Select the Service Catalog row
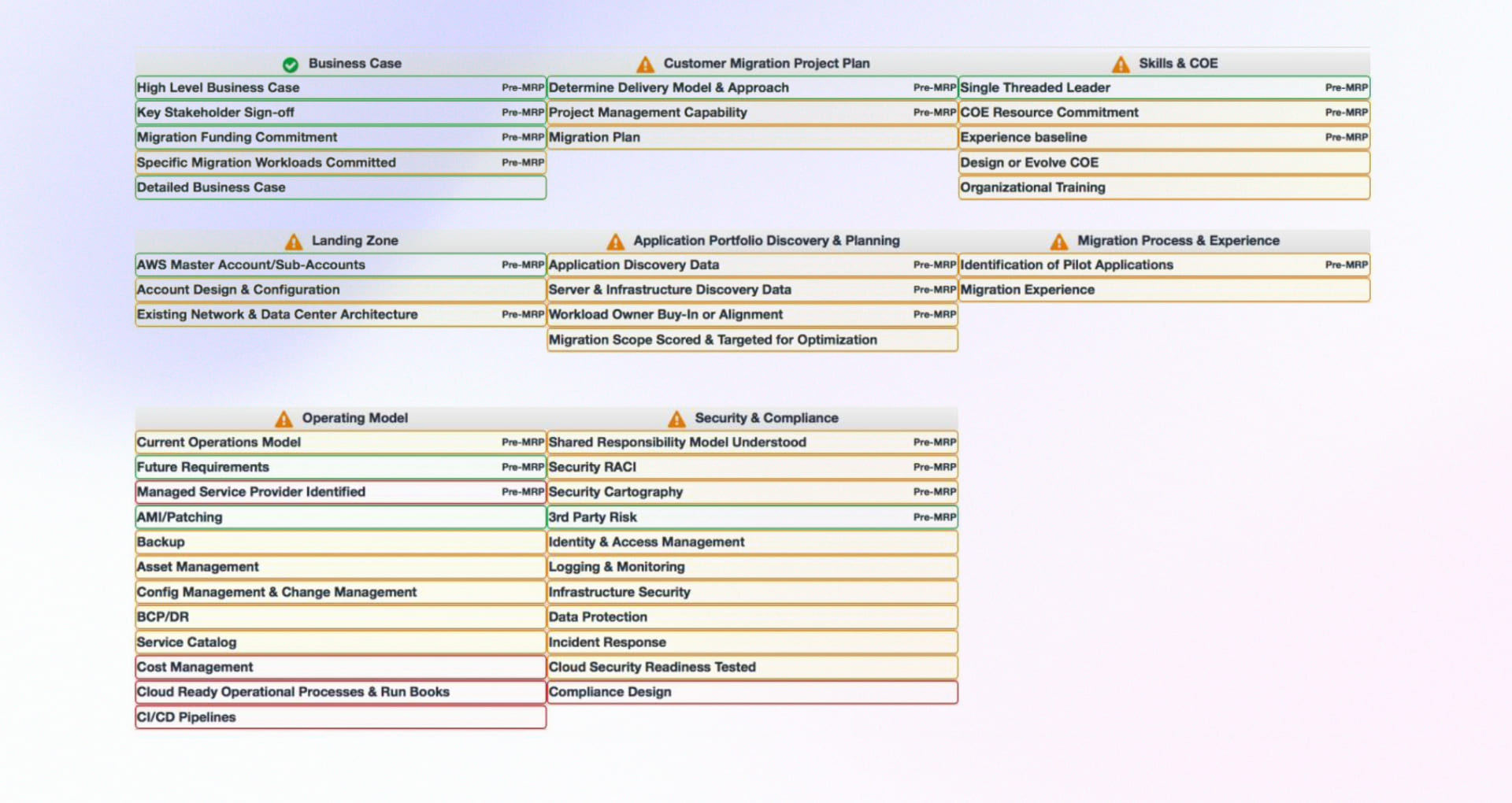 tap(341, 642)
